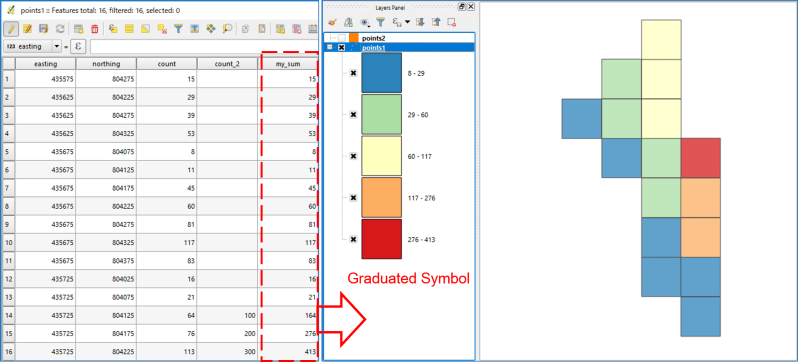Zoom map to selected rows icon
This screenshot has width=798, height=362.
coord(227,29)
